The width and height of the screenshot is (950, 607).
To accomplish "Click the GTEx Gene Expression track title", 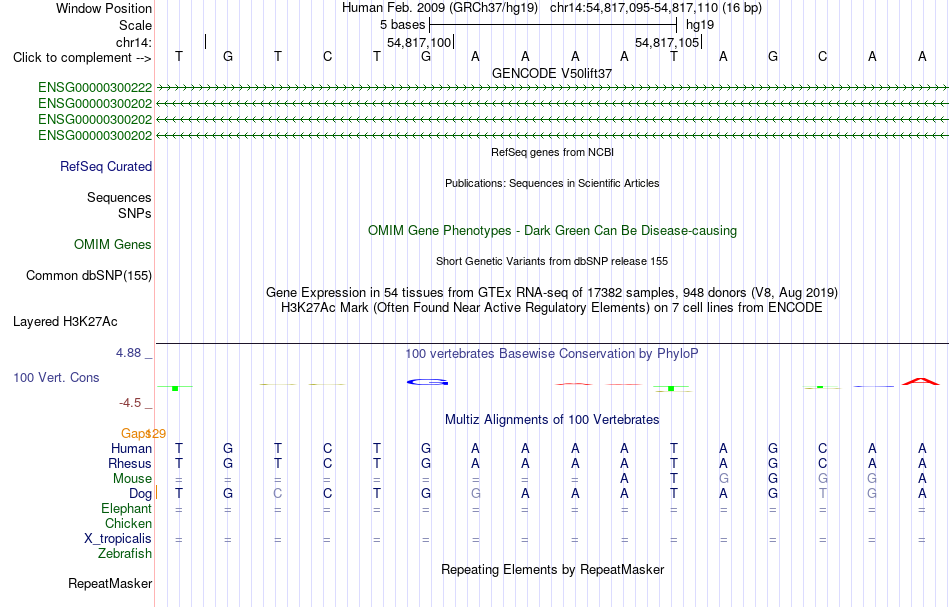I will point(552,293).
